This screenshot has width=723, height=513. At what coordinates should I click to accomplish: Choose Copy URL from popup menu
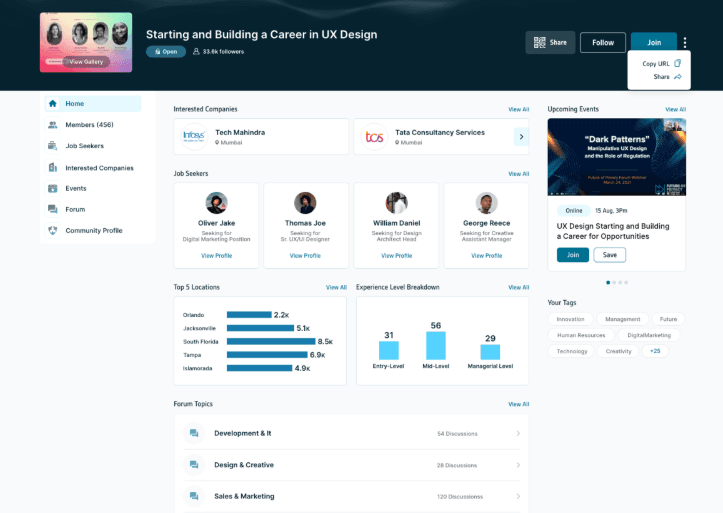coord(662,64)
